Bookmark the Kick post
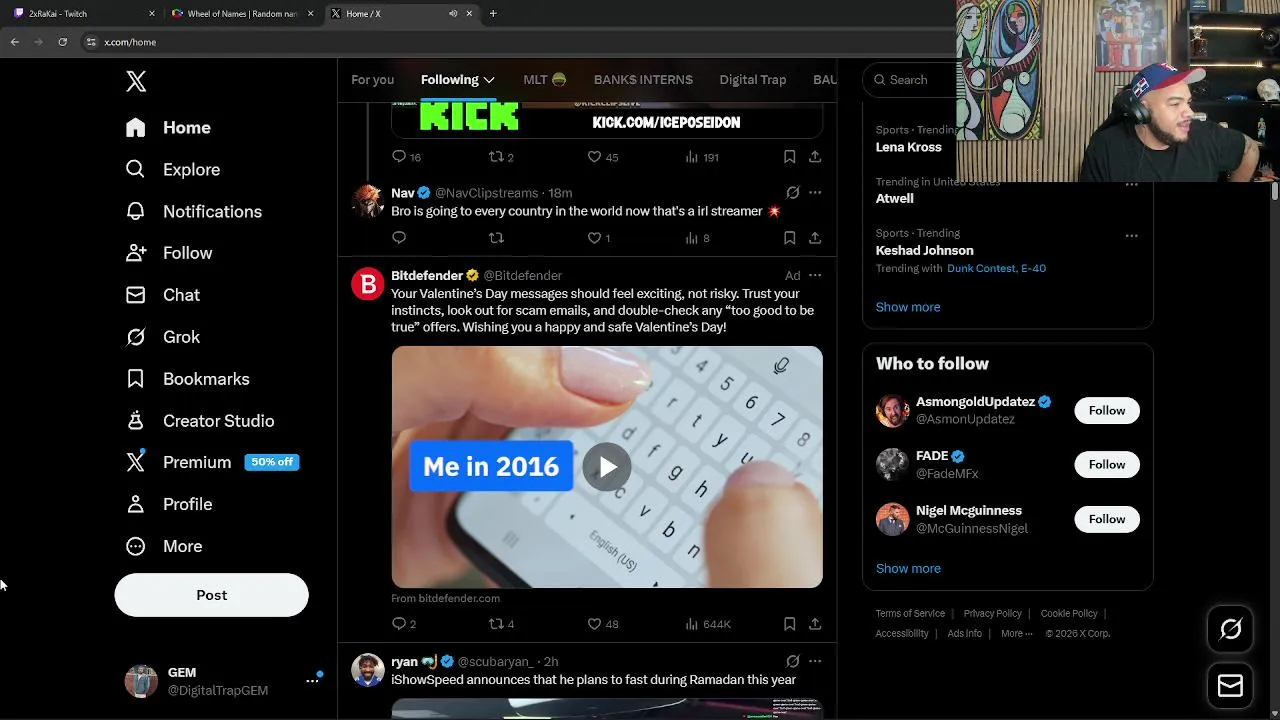This screenshot has height=720, width=1280. [x=789, y=157]
